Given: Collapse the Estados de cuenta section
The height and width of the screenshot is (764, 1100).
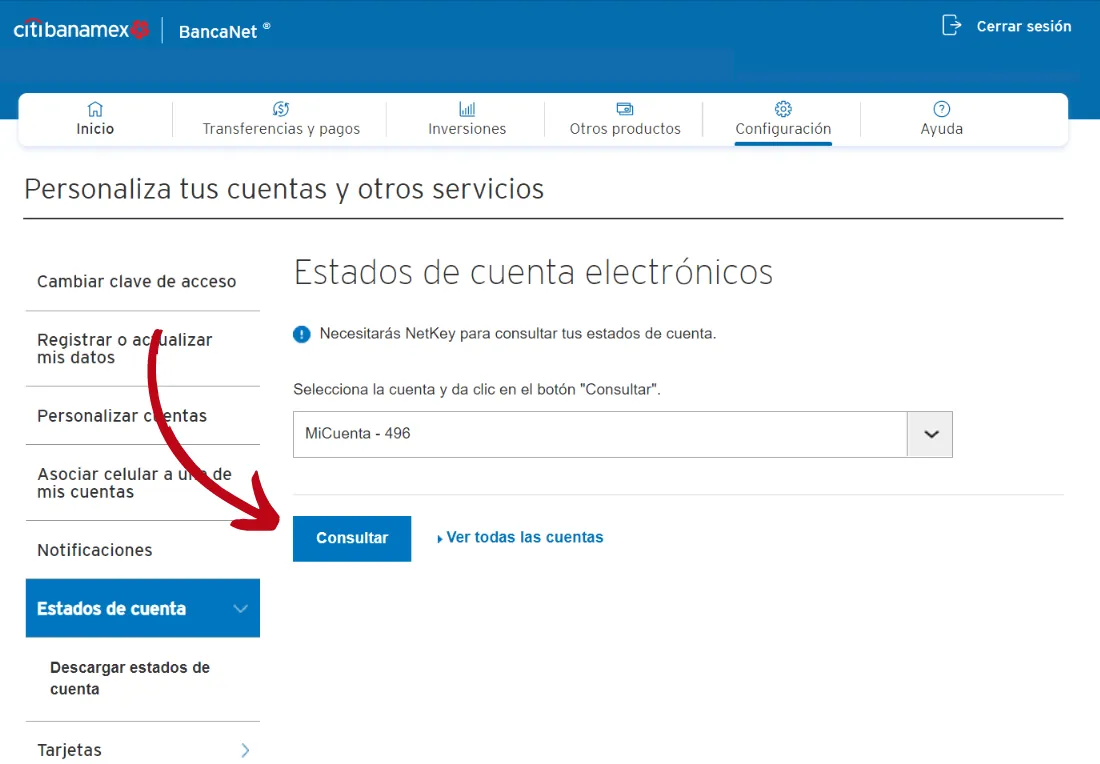Looking at the screenshot, I should click(x=240, y=608).
